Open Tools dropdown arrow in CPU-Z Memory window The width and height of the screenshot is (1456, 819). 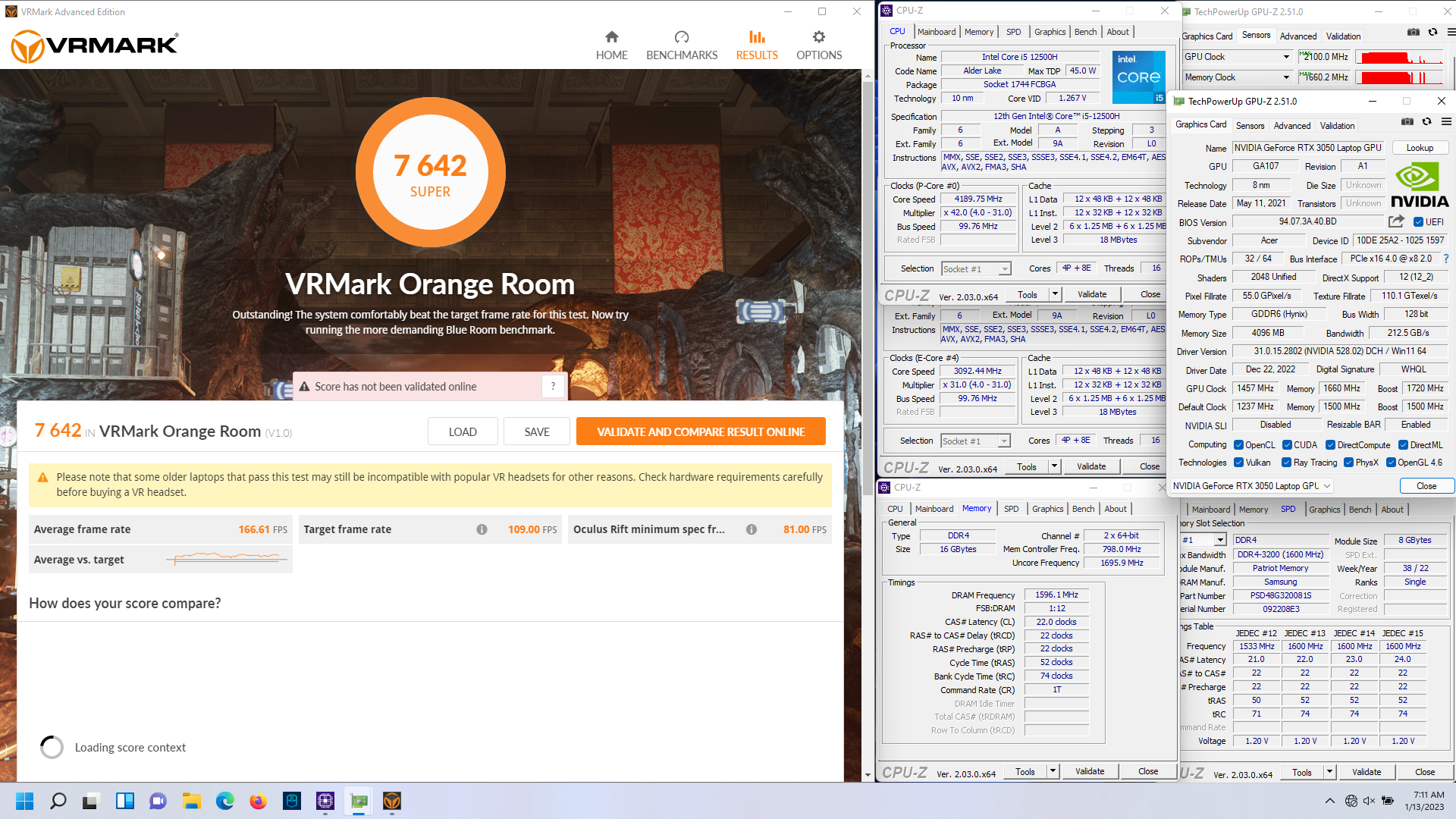pyautogui.click(x=1052, y=771)
